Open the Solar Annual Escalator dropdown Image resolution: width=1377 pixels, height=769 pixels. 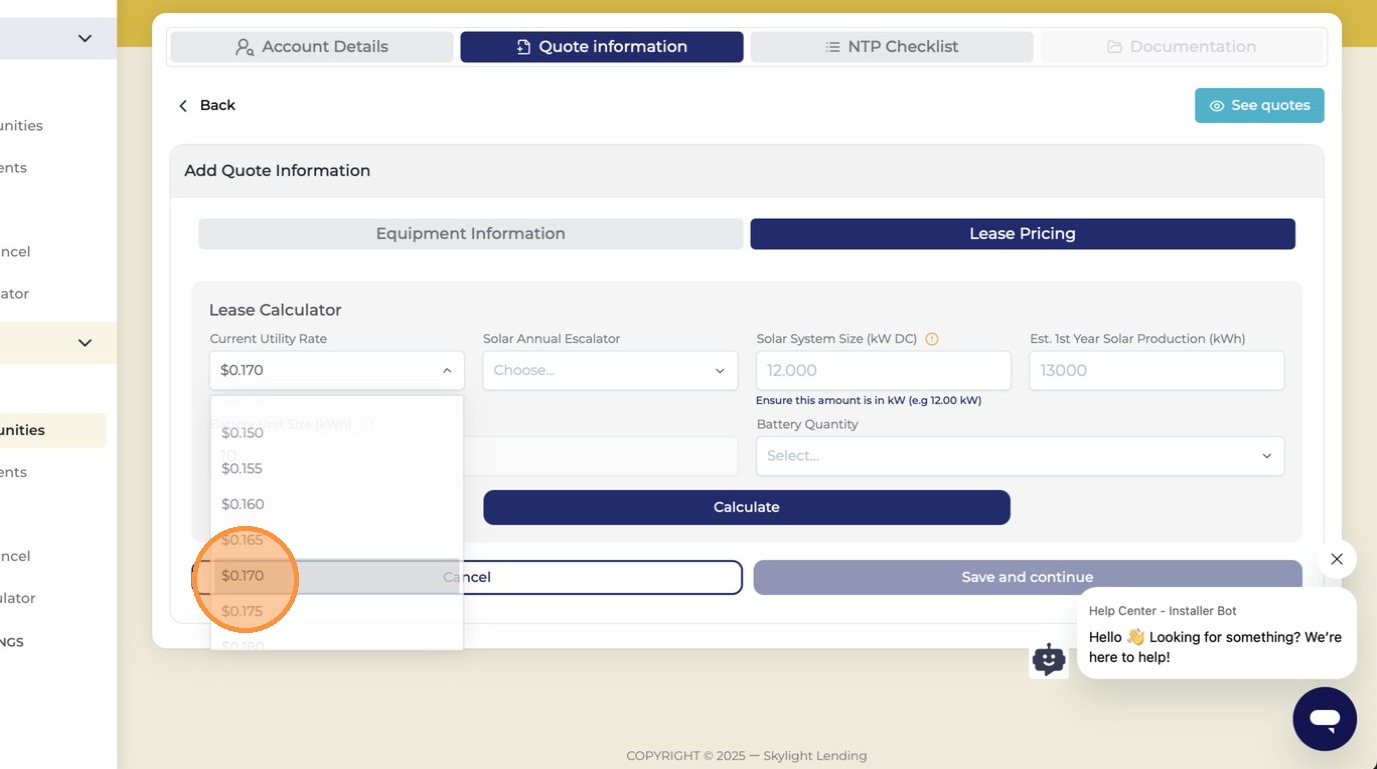610,370
